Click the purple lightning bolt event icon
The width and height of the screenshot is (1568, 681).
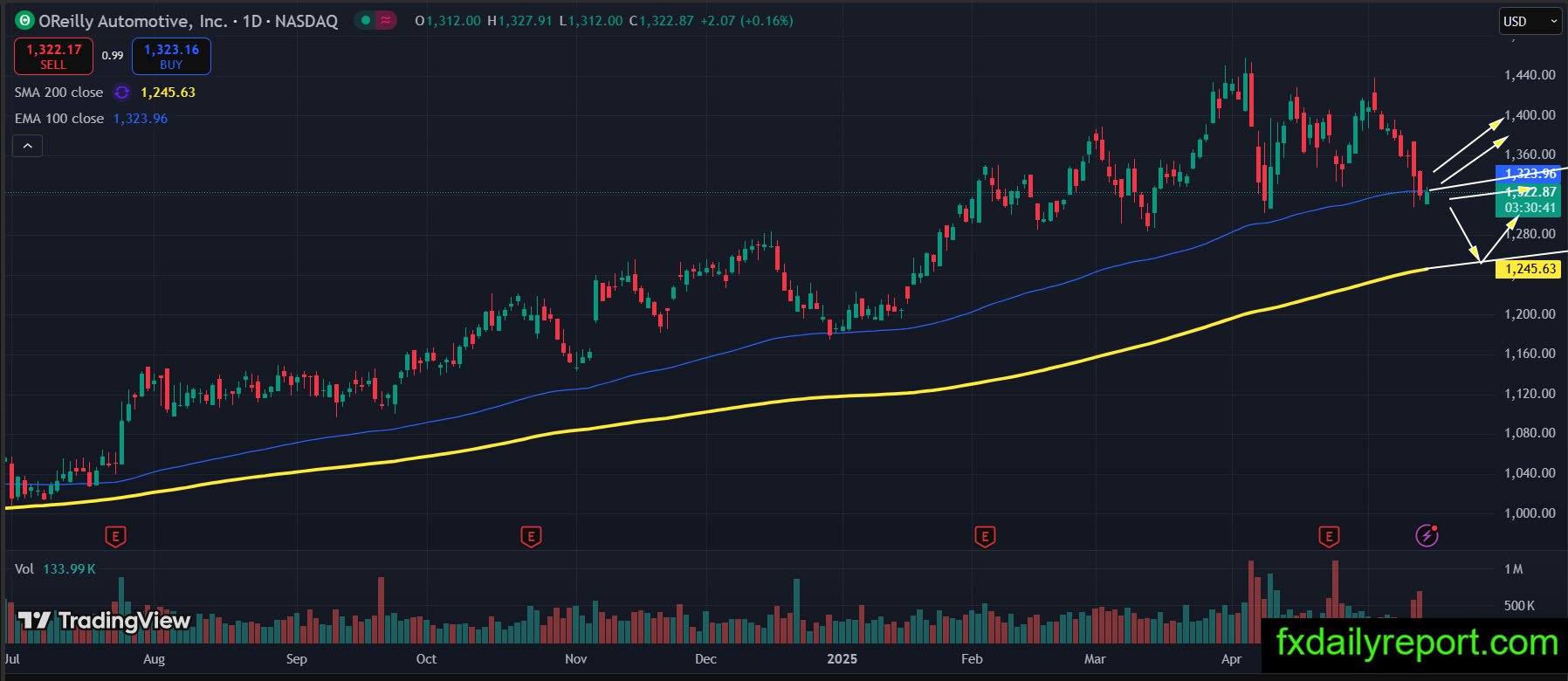[x=1427, y=535]
